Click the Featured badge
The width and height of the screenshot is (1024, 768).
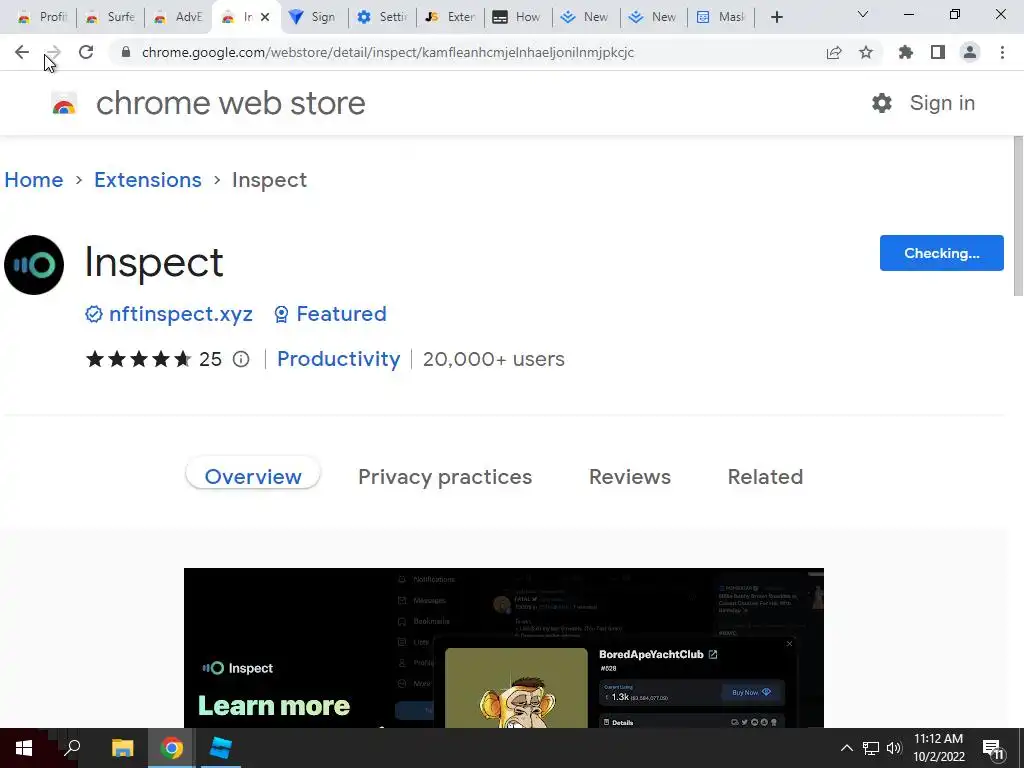[x=330, y=314]
